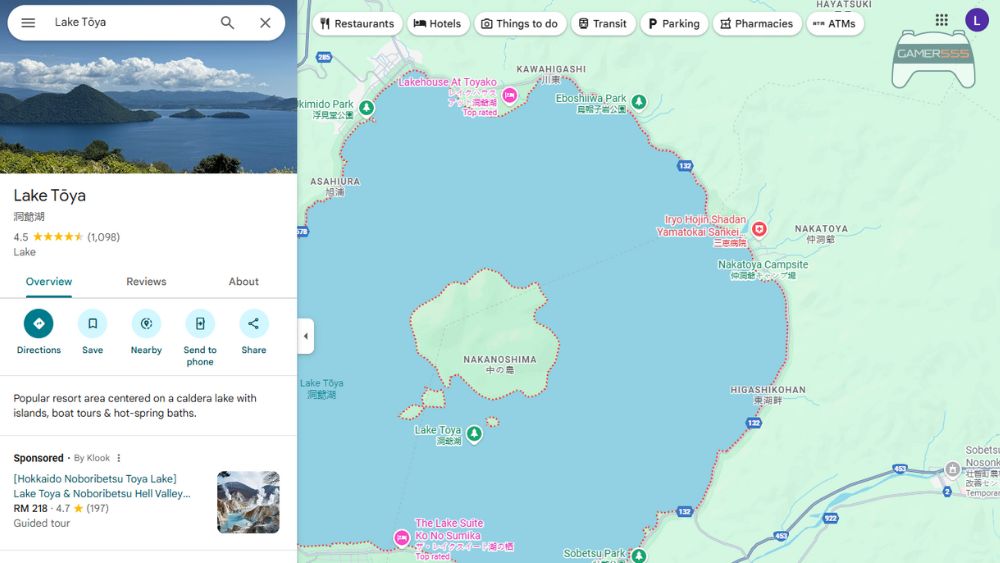Clear the Lake Tōya search

coord(265,23)
